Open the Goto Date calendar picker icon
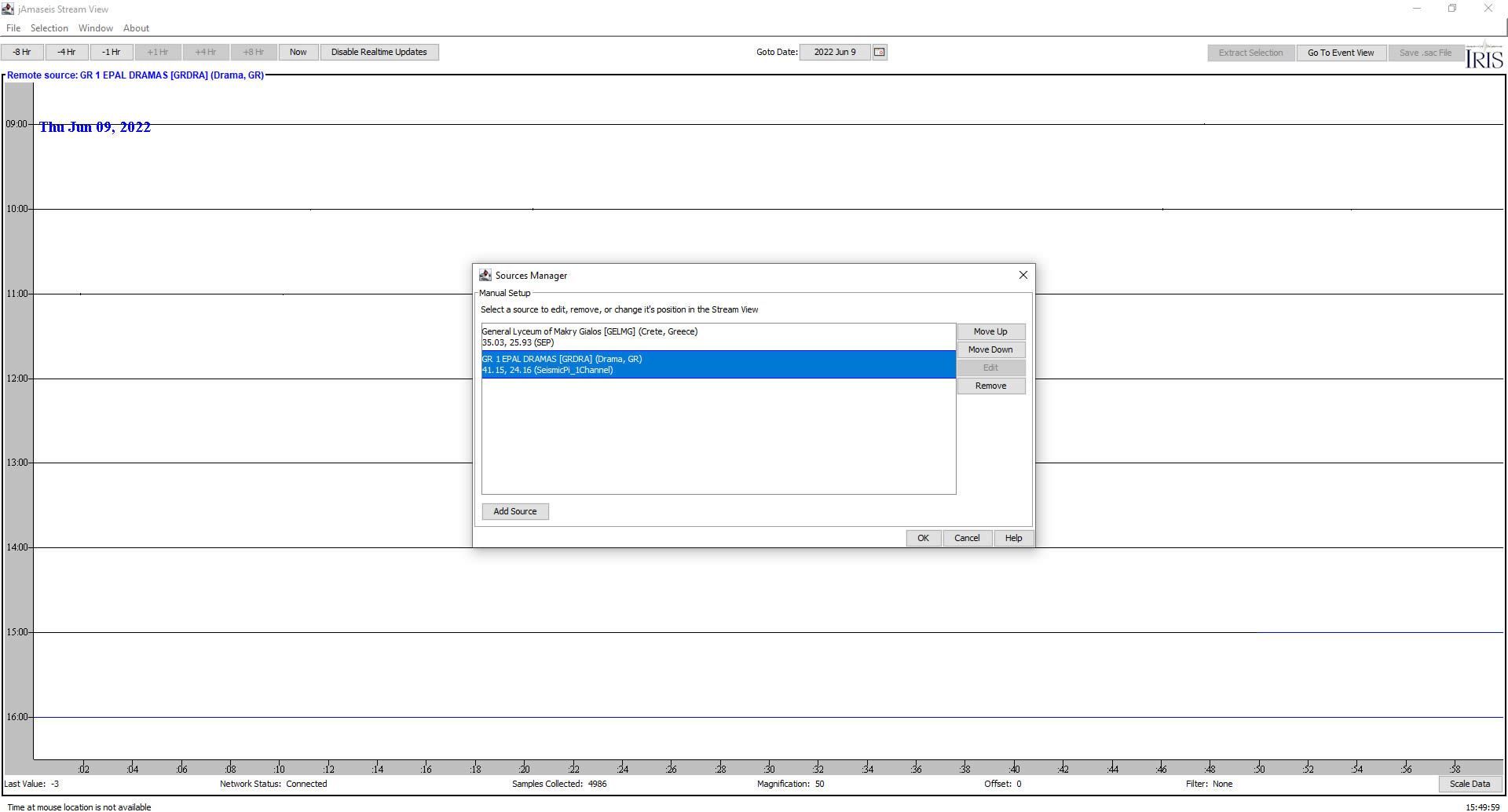 point(880,53)
